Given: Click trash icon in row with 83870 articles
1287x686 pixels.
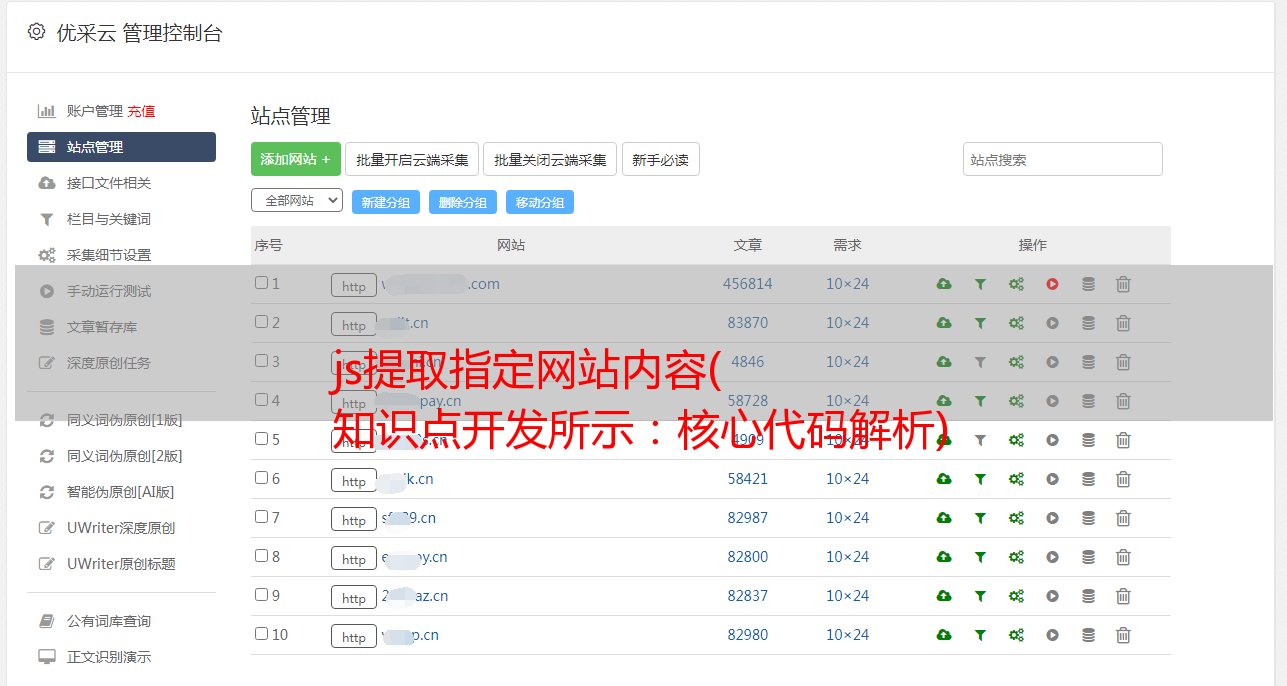Looking at the screenshot, I should (x=1123, y=323).
